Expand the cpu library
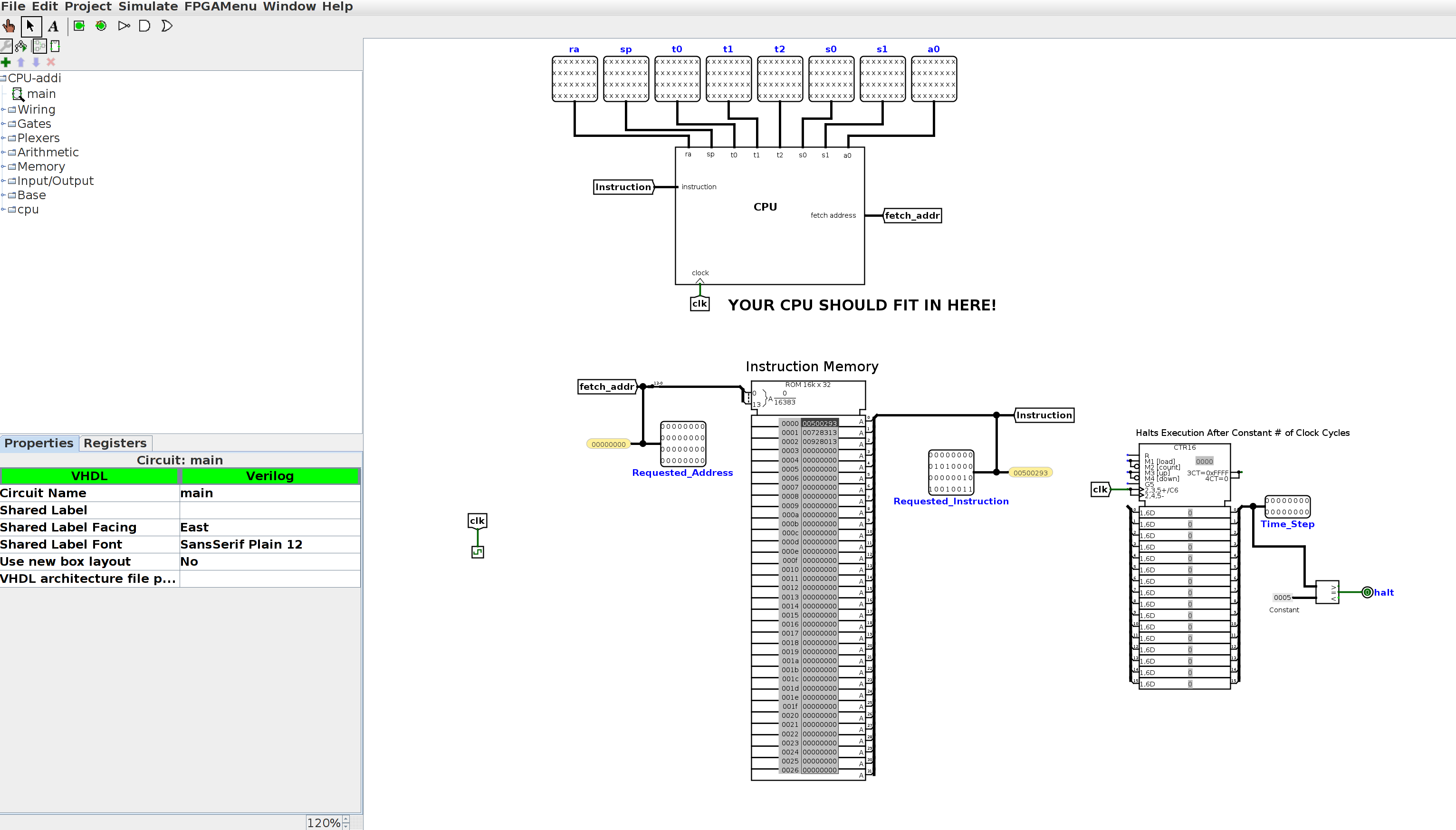 [3, 209]
